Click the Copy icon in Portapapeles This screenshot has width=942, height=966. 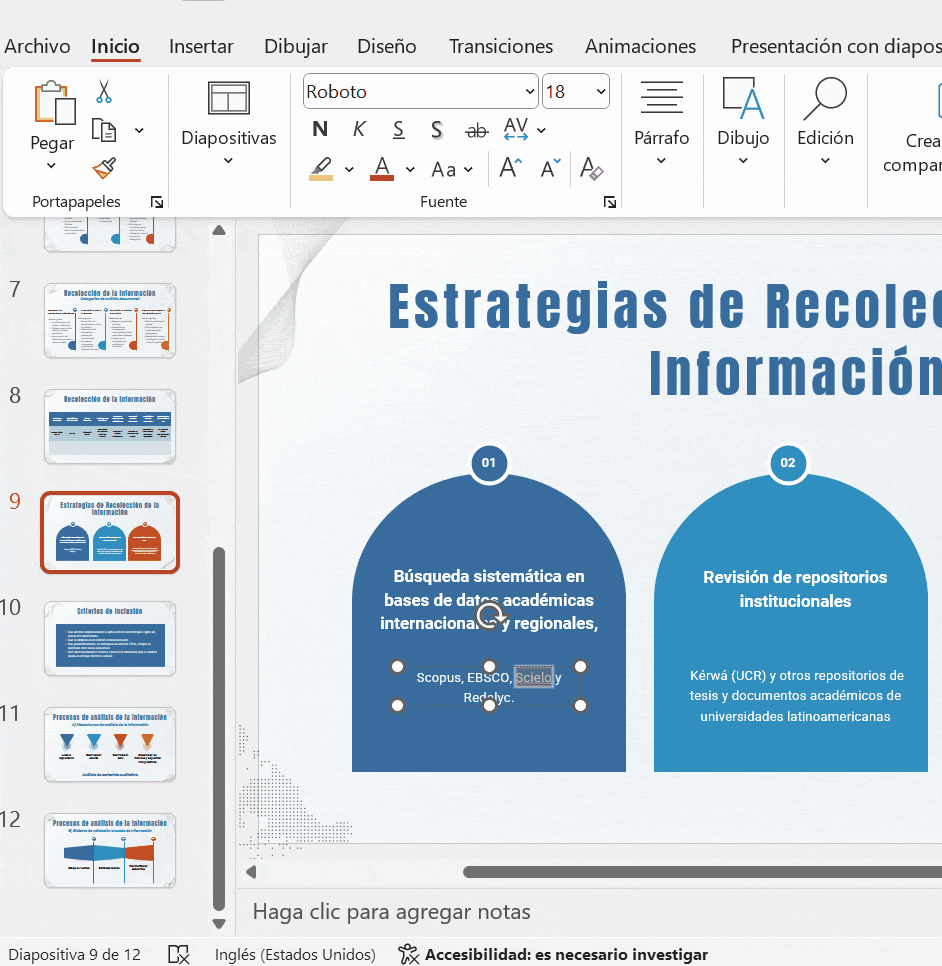[104, 130]
